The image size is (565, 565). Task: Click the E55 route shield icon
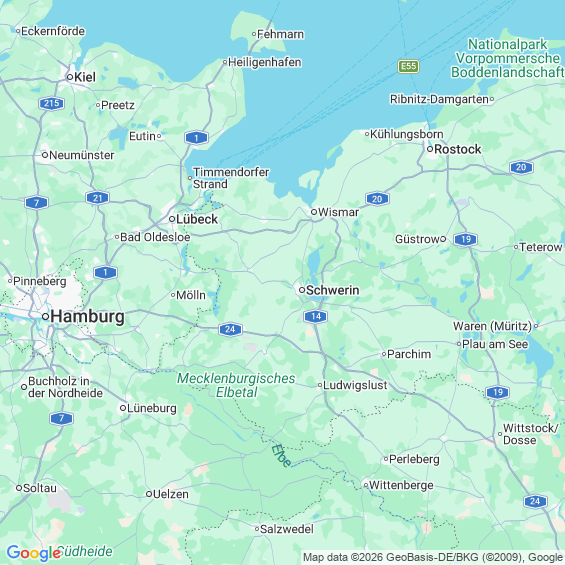408,66
